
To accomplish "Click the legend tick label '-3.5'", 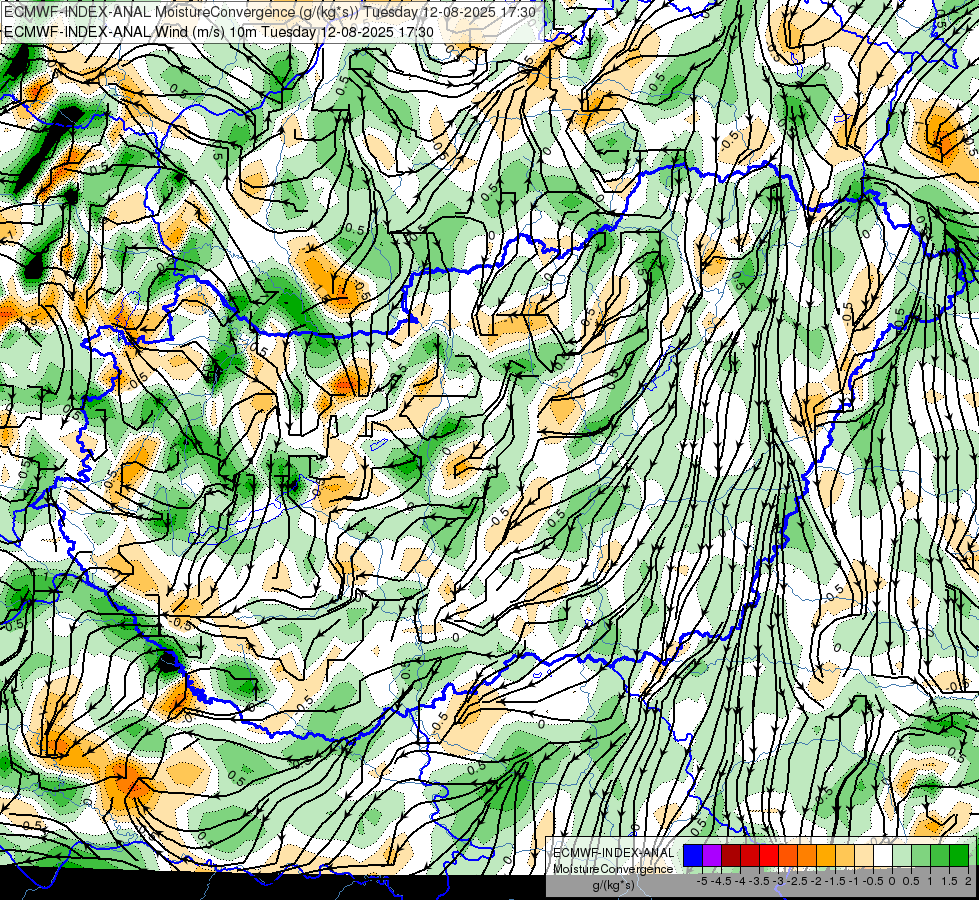I will pos(760,881).
